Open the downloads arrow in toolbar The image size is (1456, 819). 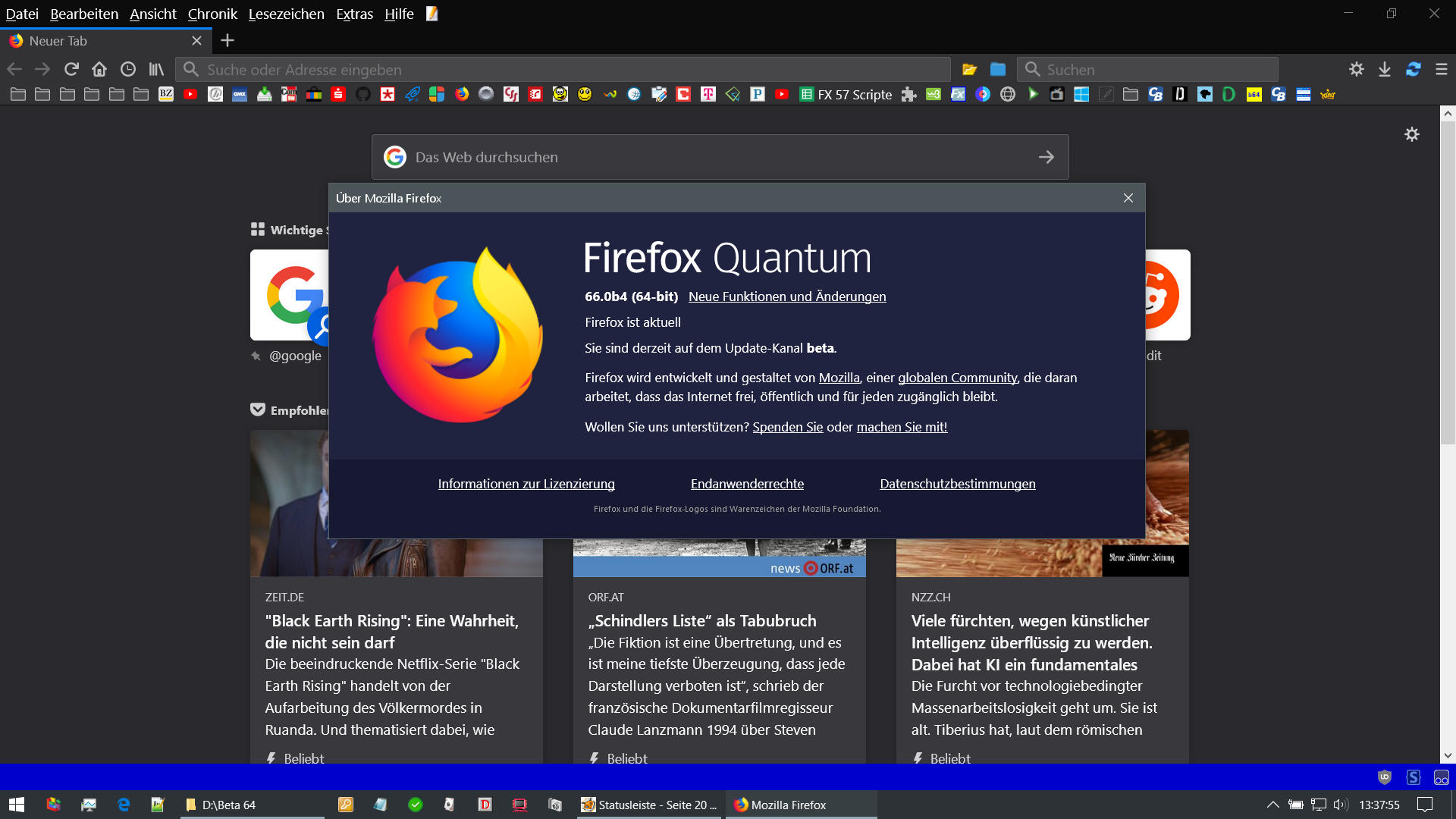point(1385,69)
